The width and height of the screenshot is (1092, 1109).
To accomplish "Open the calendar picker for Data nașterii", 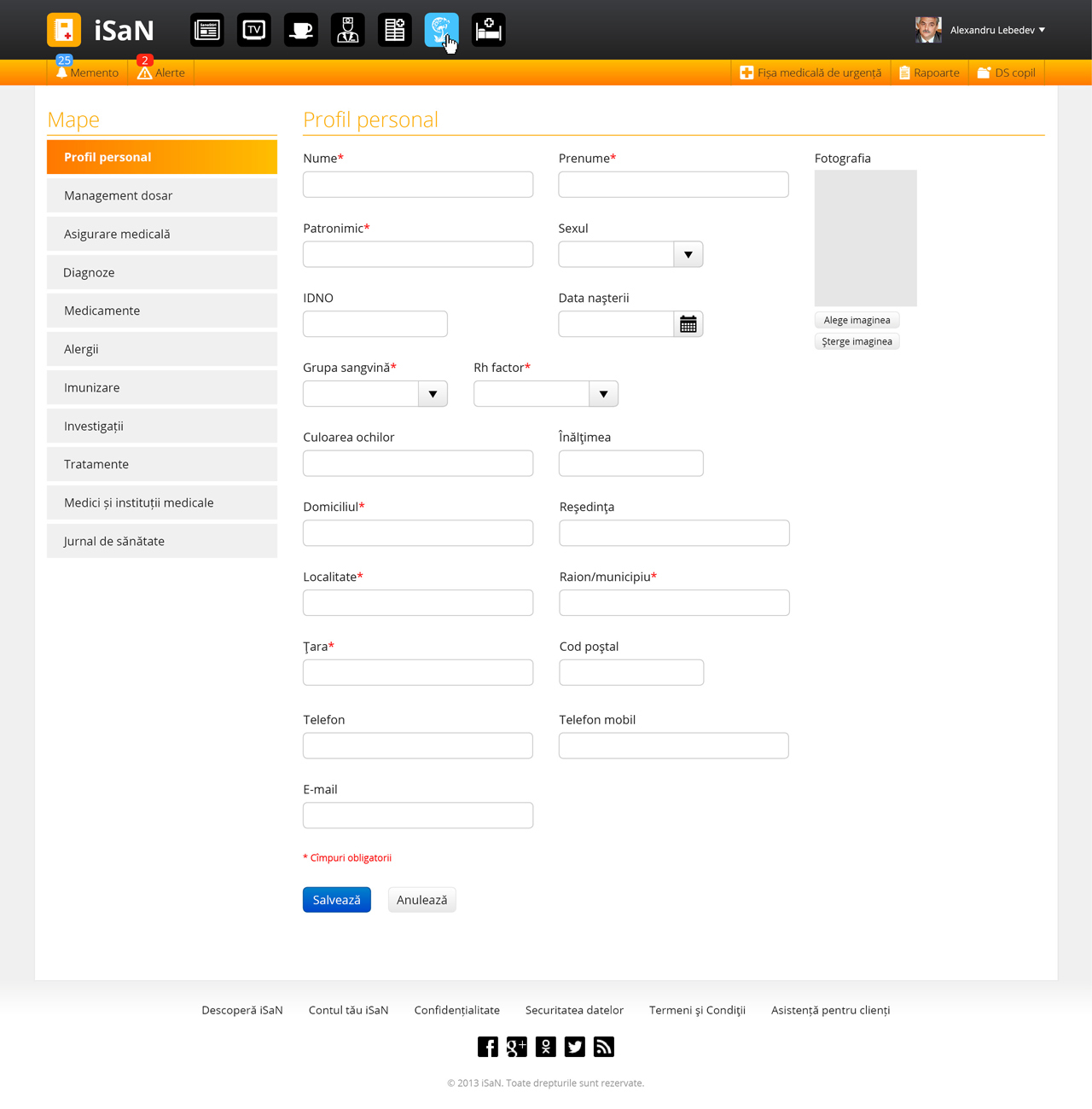I will (x=688, y=324).
